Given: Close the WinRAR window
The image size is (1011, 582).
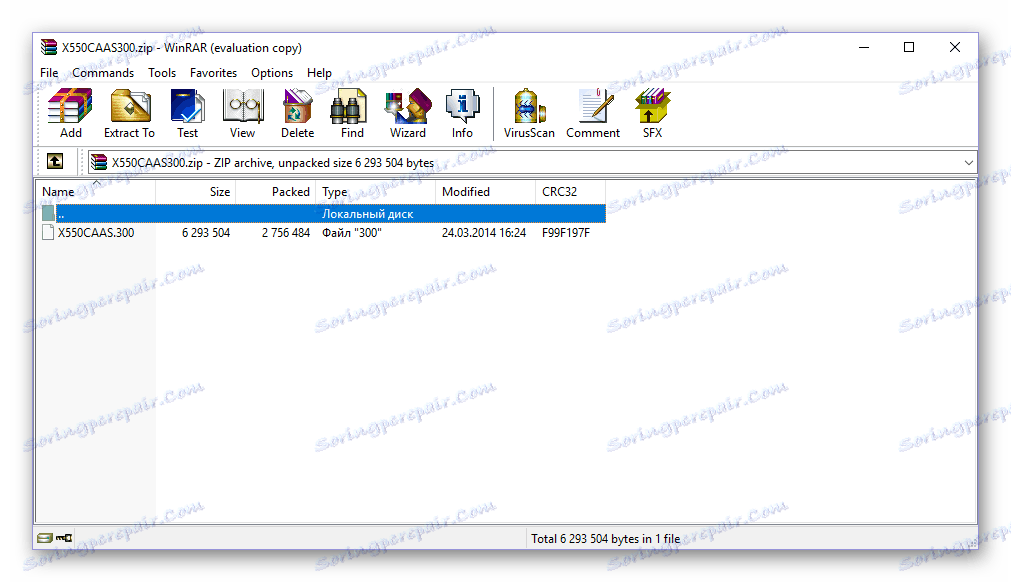Looking at the screenshot, I should coord(955,47).
